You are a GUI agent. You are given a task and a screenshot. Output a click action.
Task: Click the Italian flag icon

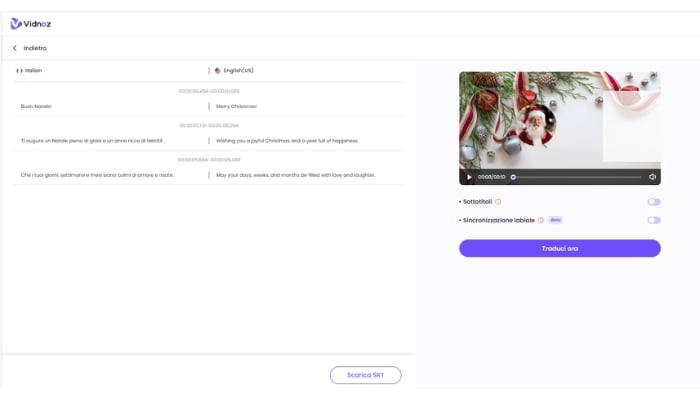19,71
